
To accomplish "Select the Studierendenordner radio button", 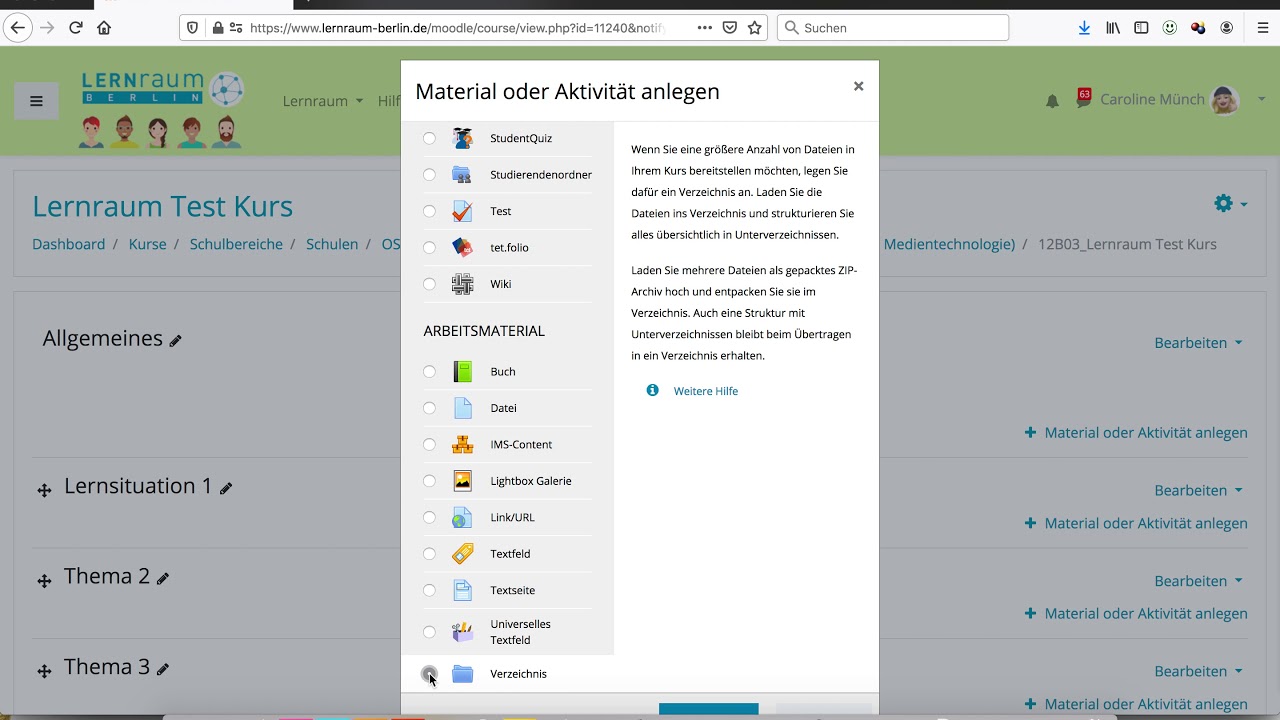I will pos(429,175).
